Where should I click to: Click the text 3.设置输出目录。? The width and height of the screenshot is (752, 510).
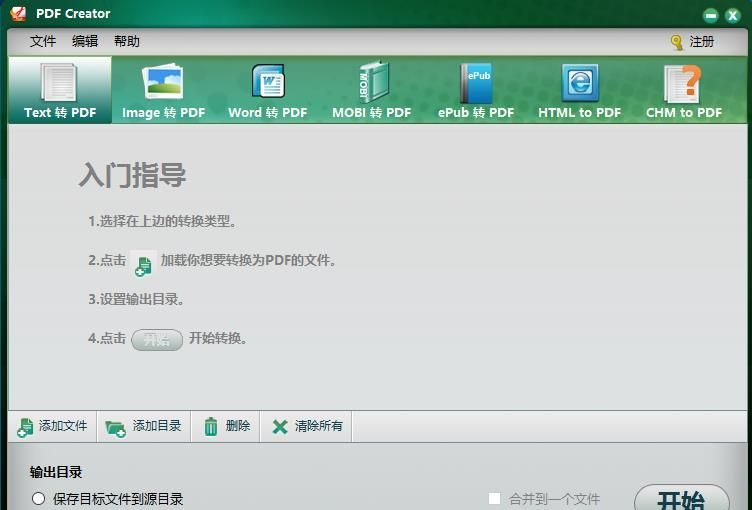[x=136, y=299]
